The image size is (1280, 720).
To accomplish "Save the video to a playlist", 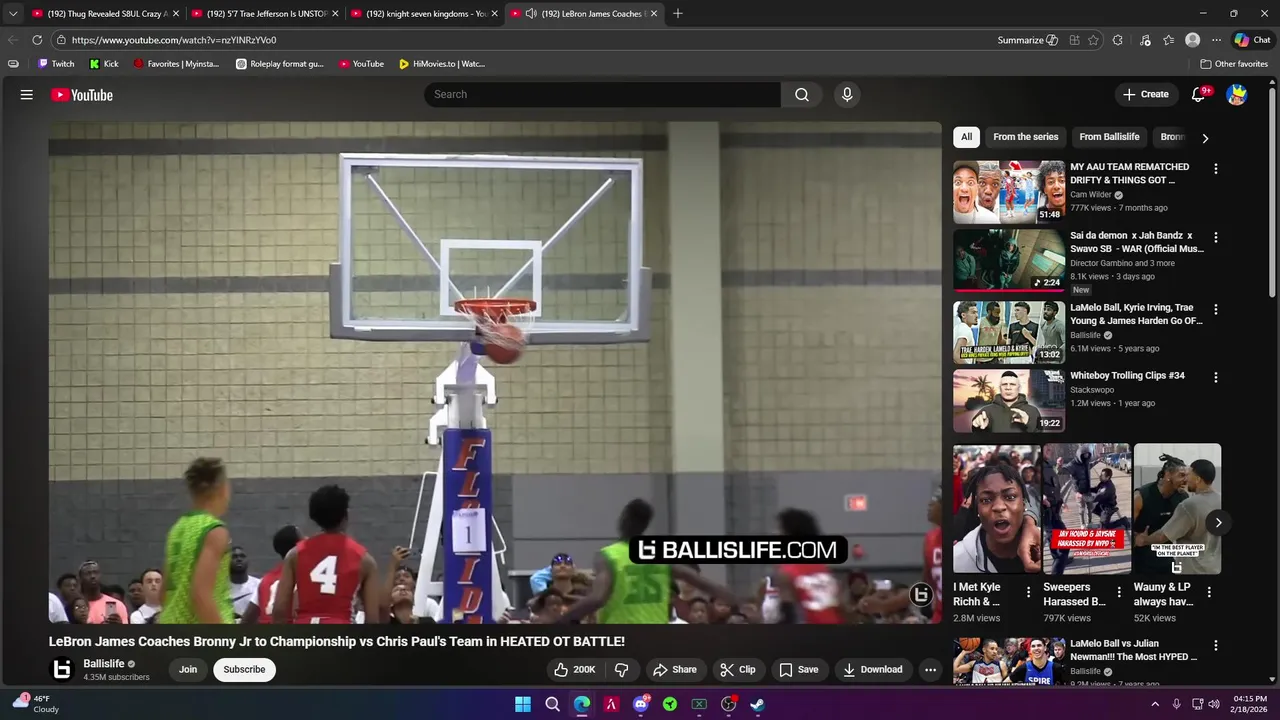I will (798, 670).
